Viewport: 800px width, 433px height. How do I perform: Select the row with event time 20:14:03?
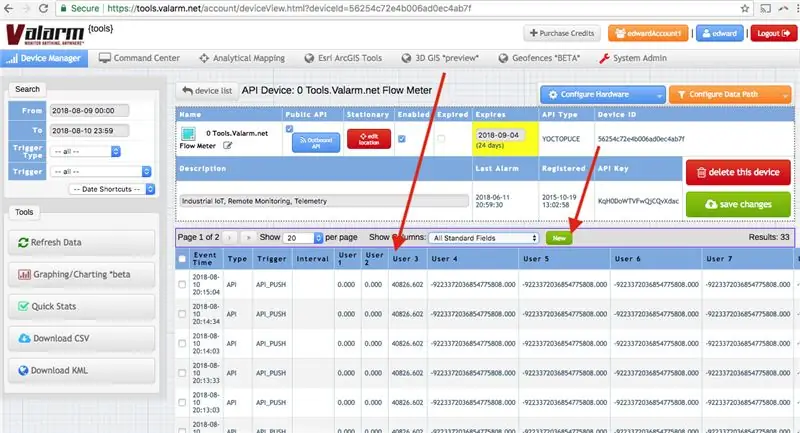182,344
